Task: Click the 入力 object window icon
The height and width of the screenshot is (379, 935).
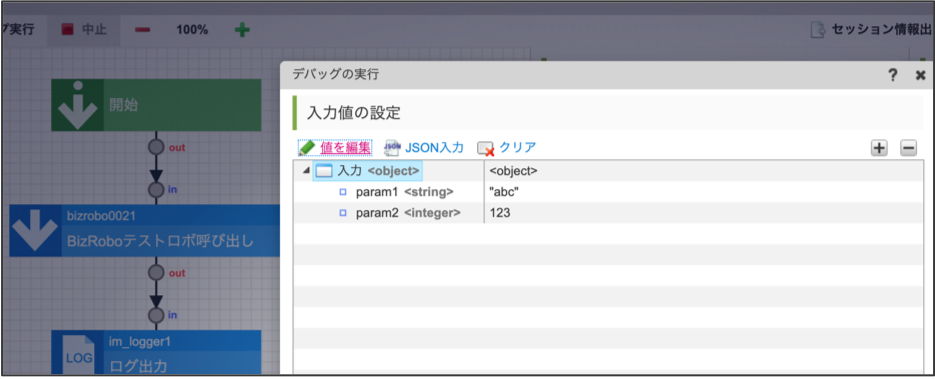Action: pyautogui.click(x=323, y=171)
